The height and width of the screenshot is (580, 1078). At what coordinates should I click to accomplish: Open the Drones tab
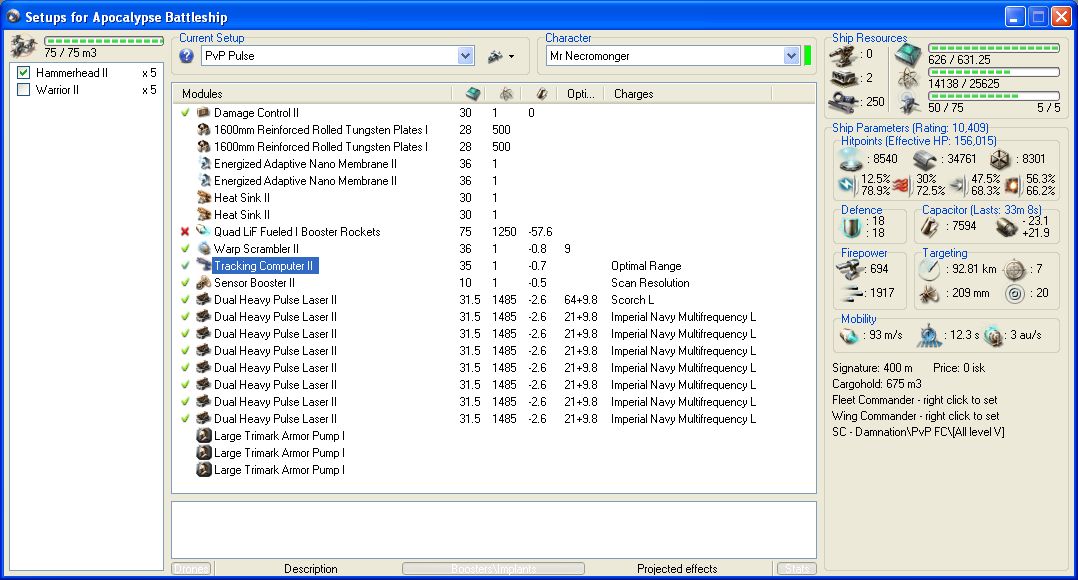point(192,569)
